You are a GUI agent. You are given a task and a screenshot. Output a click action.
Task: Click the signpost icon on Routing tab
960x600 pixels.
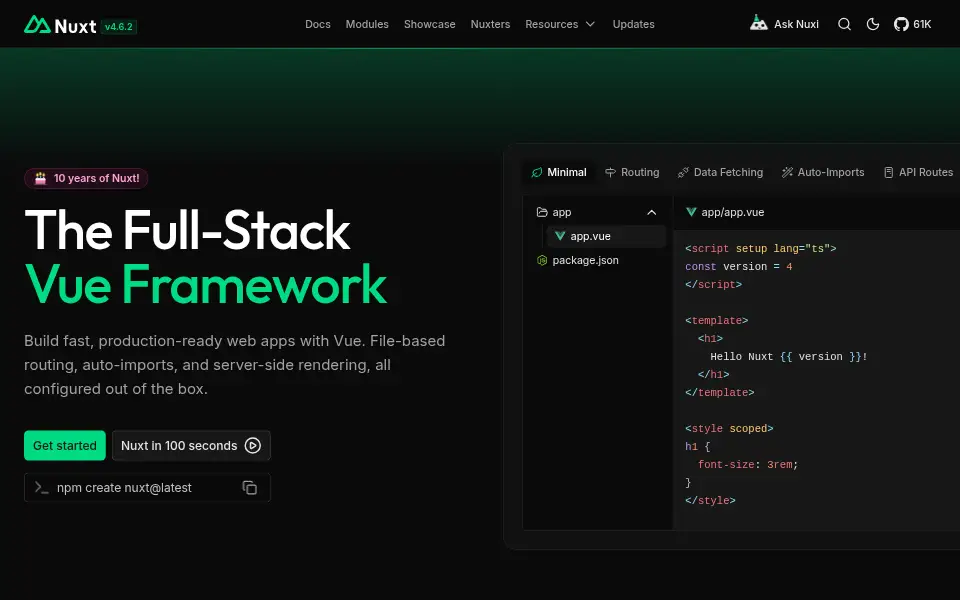coord(610,173)
